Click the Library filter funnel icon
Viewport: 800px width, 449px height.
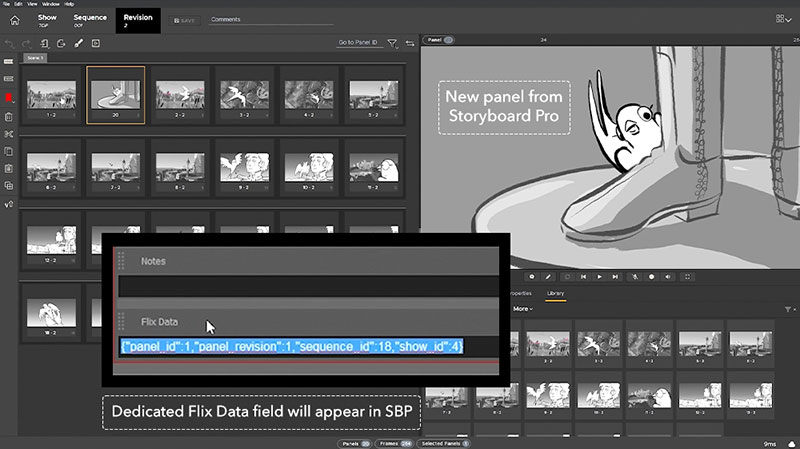788,310
